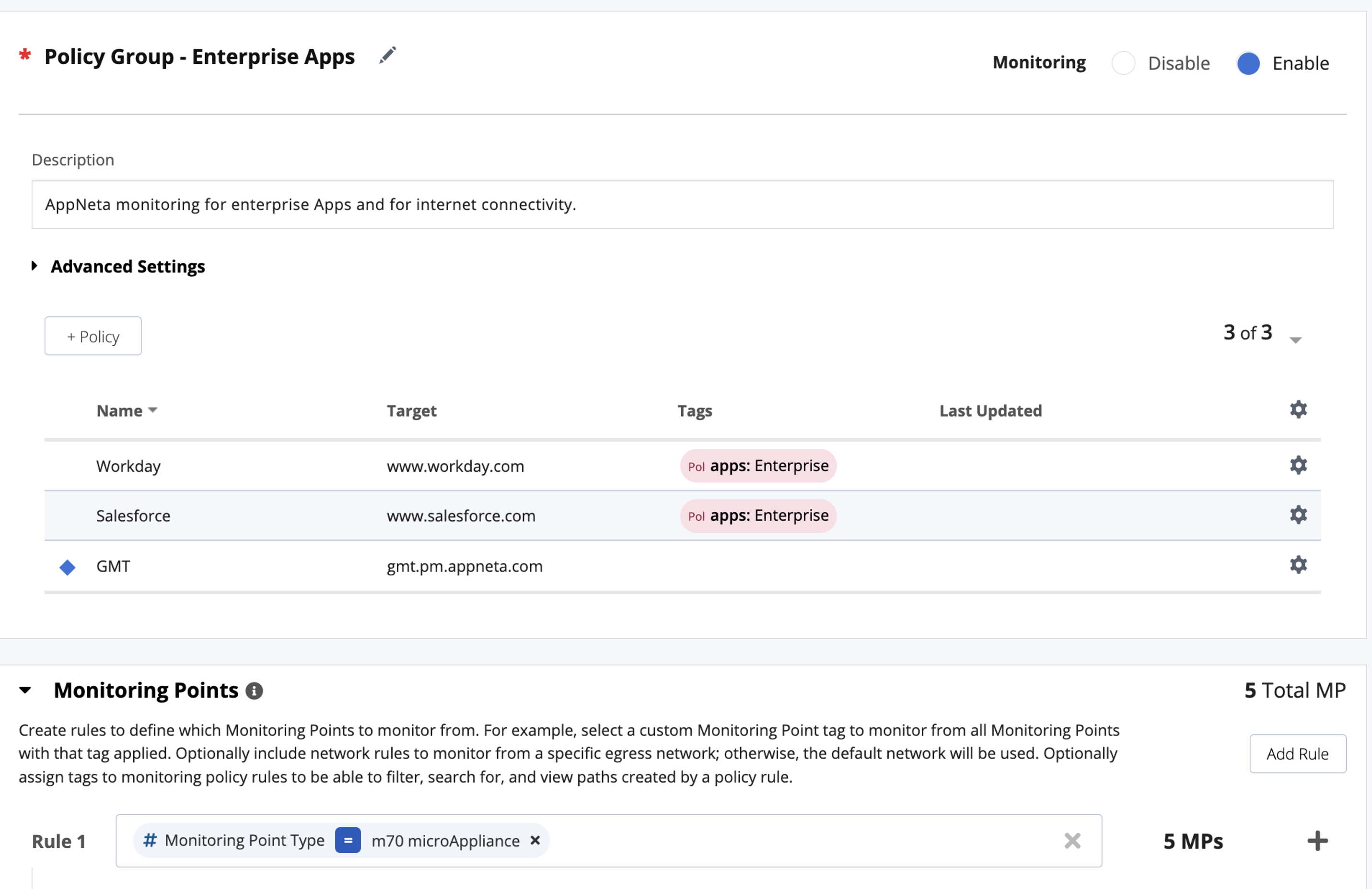
Task: Click the plus icon beside 5 MPs
Action: (x=1317, y=841)
